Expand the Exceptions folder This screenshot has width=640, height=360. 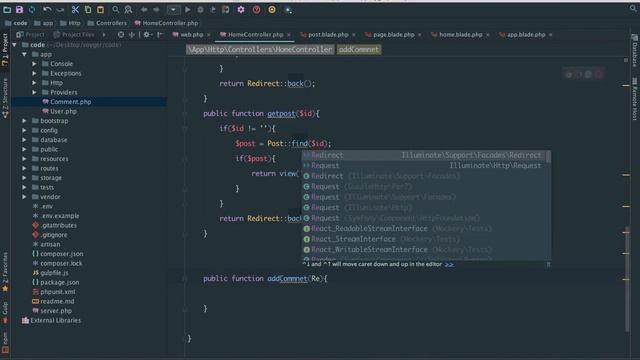tap(34, 73)
